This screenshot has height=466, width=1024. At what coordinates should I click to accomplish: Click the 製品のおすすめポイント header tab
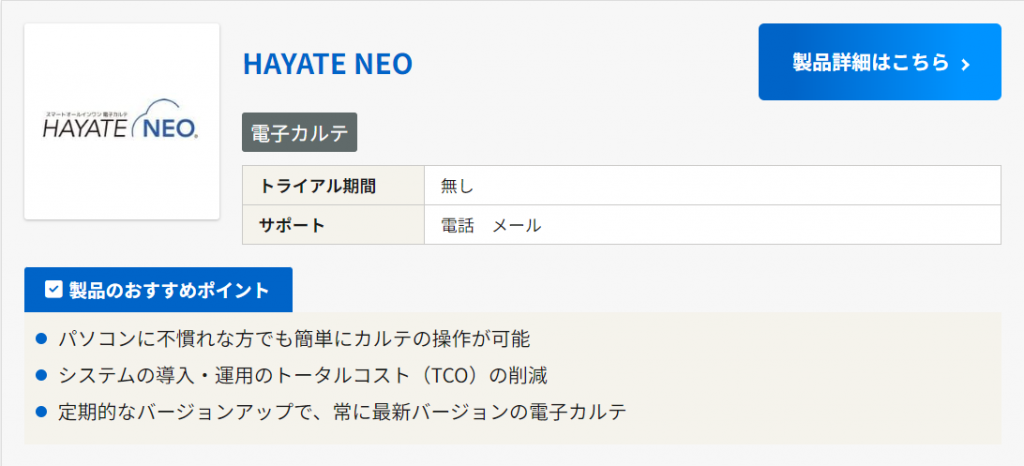click(158, 290)
